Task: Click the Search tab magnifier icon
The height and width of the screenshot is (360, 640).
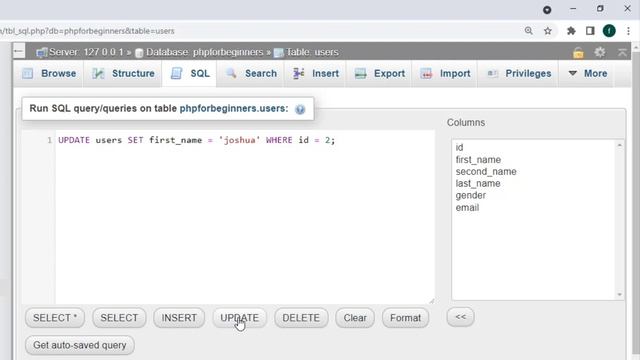Action: 231,73
